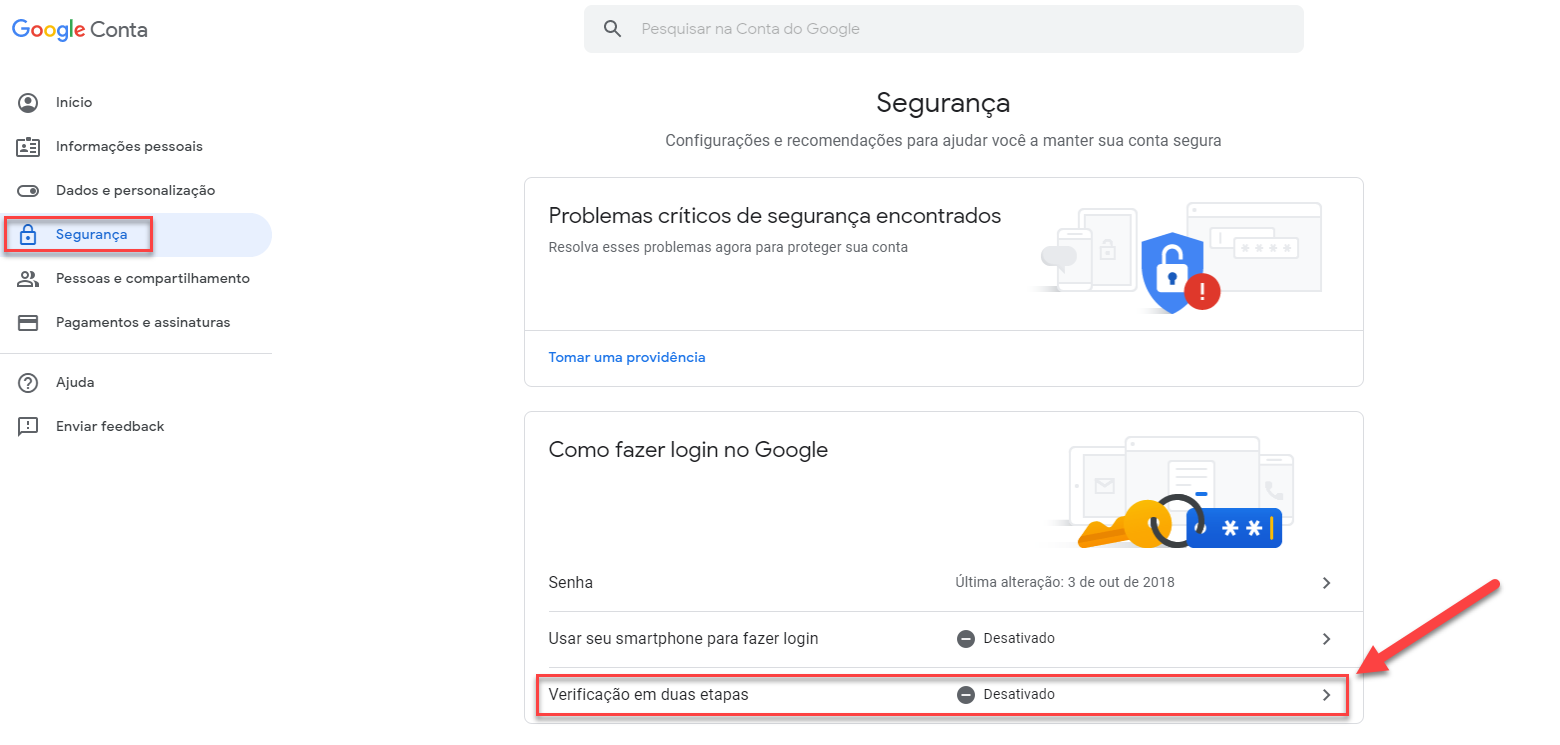Click the 'Pesquisar na Conta do Google' field
Screen dimensions: 1560x745
(x=944, y=29)
